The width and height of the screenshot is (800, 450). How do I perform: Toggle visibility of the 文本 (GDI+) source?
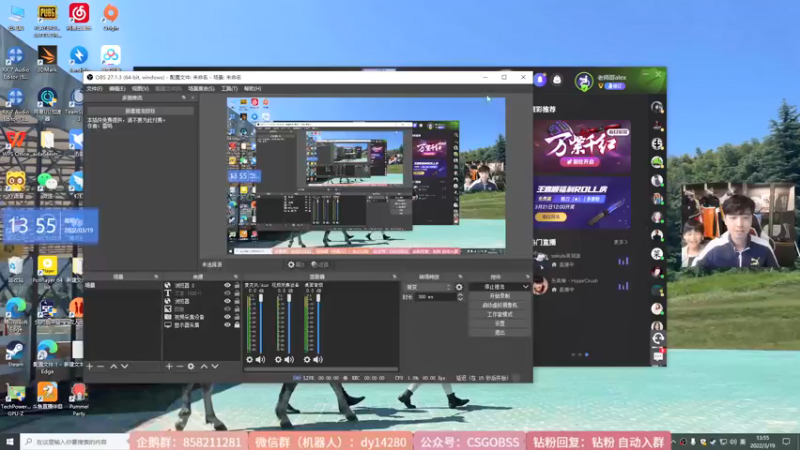point(227,293)
